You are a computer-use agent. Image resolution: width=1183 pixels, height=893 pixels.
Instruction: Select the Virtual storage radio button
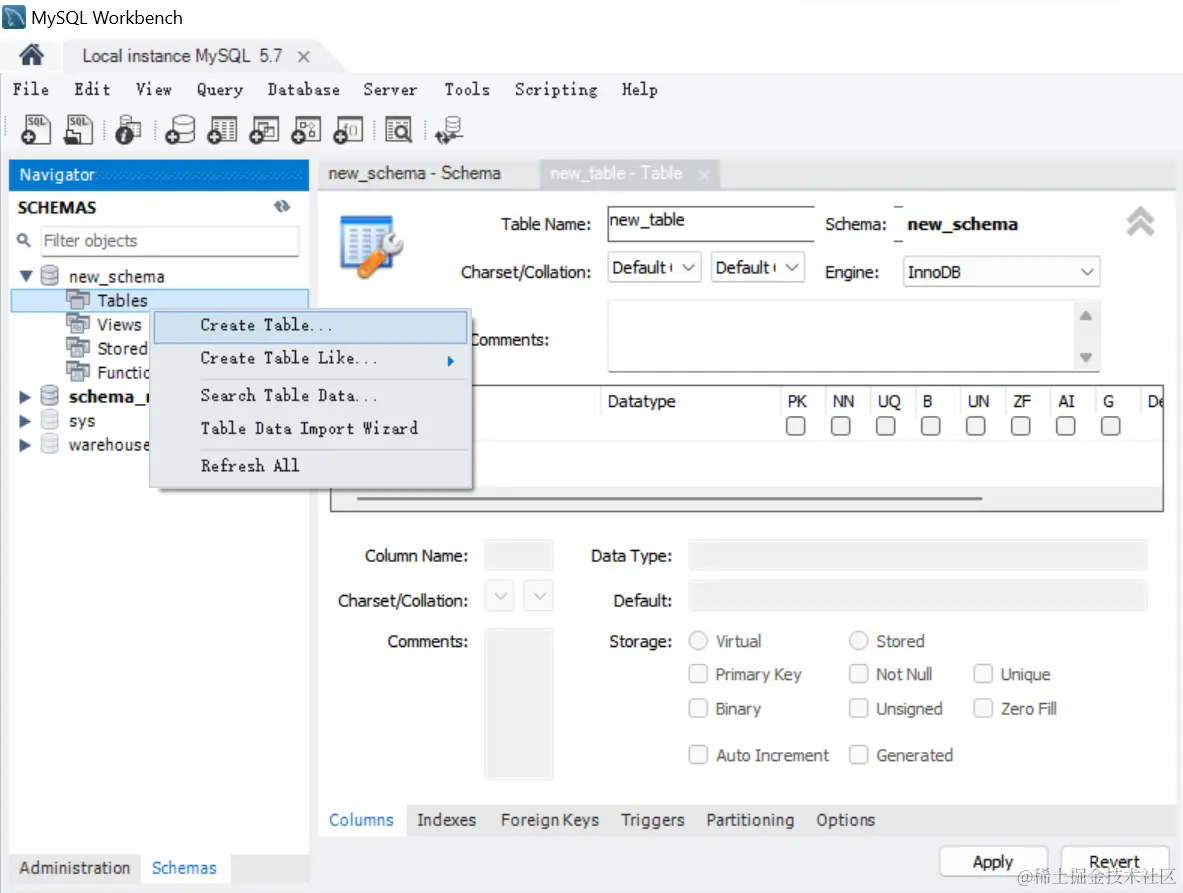click(x=698, y=640)
